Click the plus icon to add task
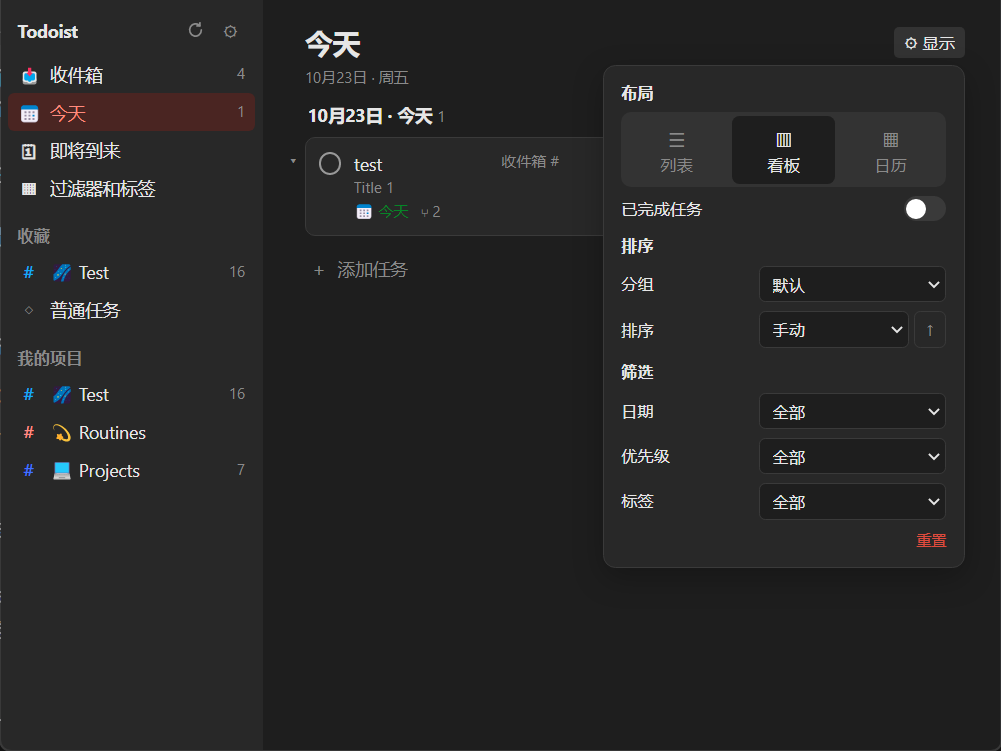Screen dimensions: 1001x751 coord(319,271)
